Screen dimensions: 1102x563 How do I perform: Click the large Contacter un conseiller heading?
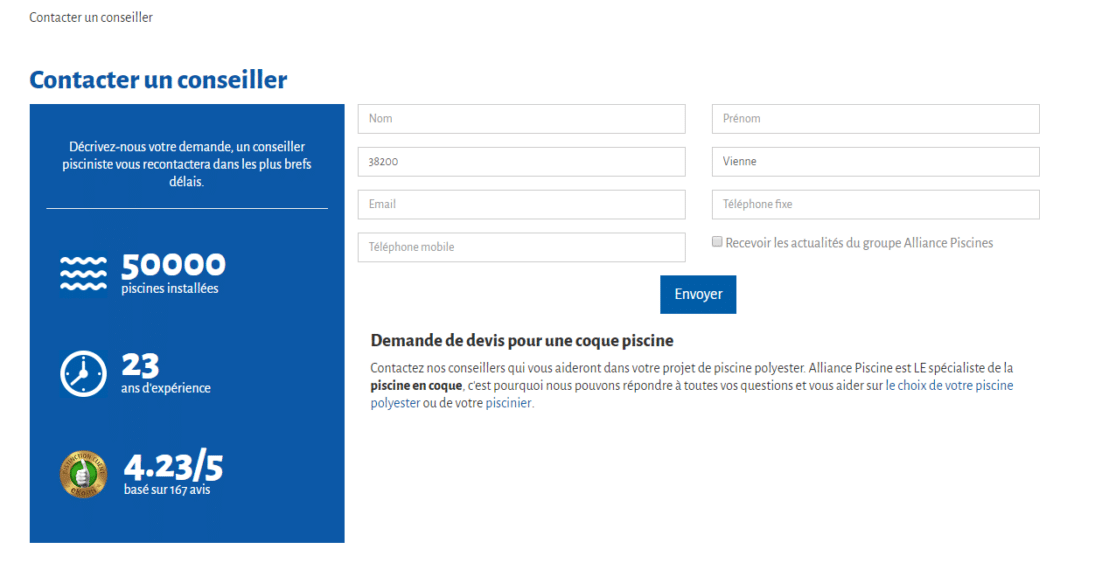pos(158,80)
